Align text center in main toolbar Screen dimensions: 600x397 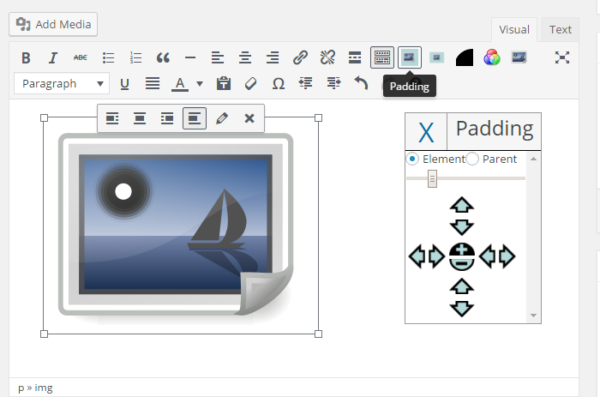[x=245, y=58]
